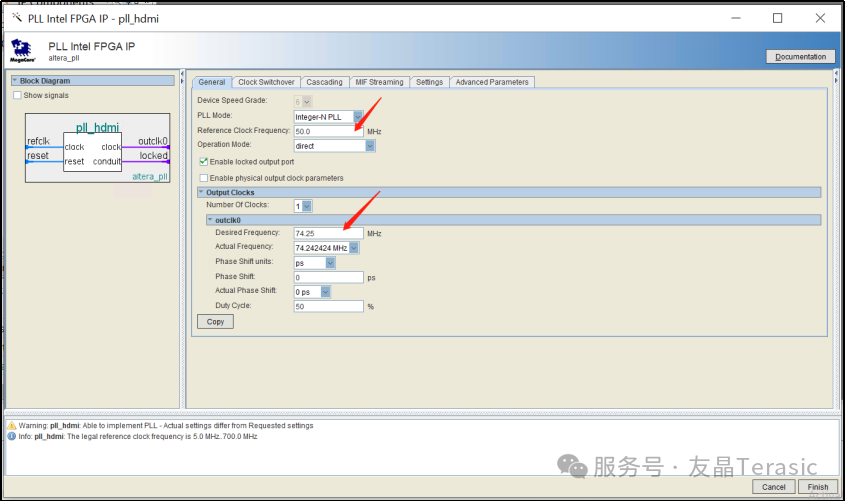This screenshot has height=501, width=845.
Task: Open the PLL Mode dropdown
Action: [358, 117]
